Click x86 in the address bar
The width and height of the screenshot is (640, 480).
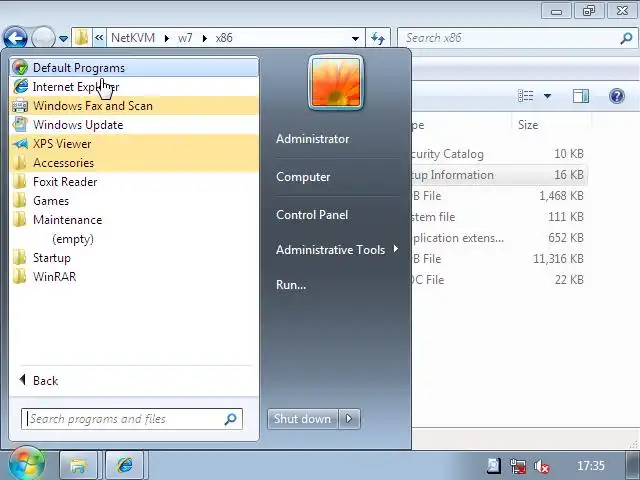click(x=224, y=38)
